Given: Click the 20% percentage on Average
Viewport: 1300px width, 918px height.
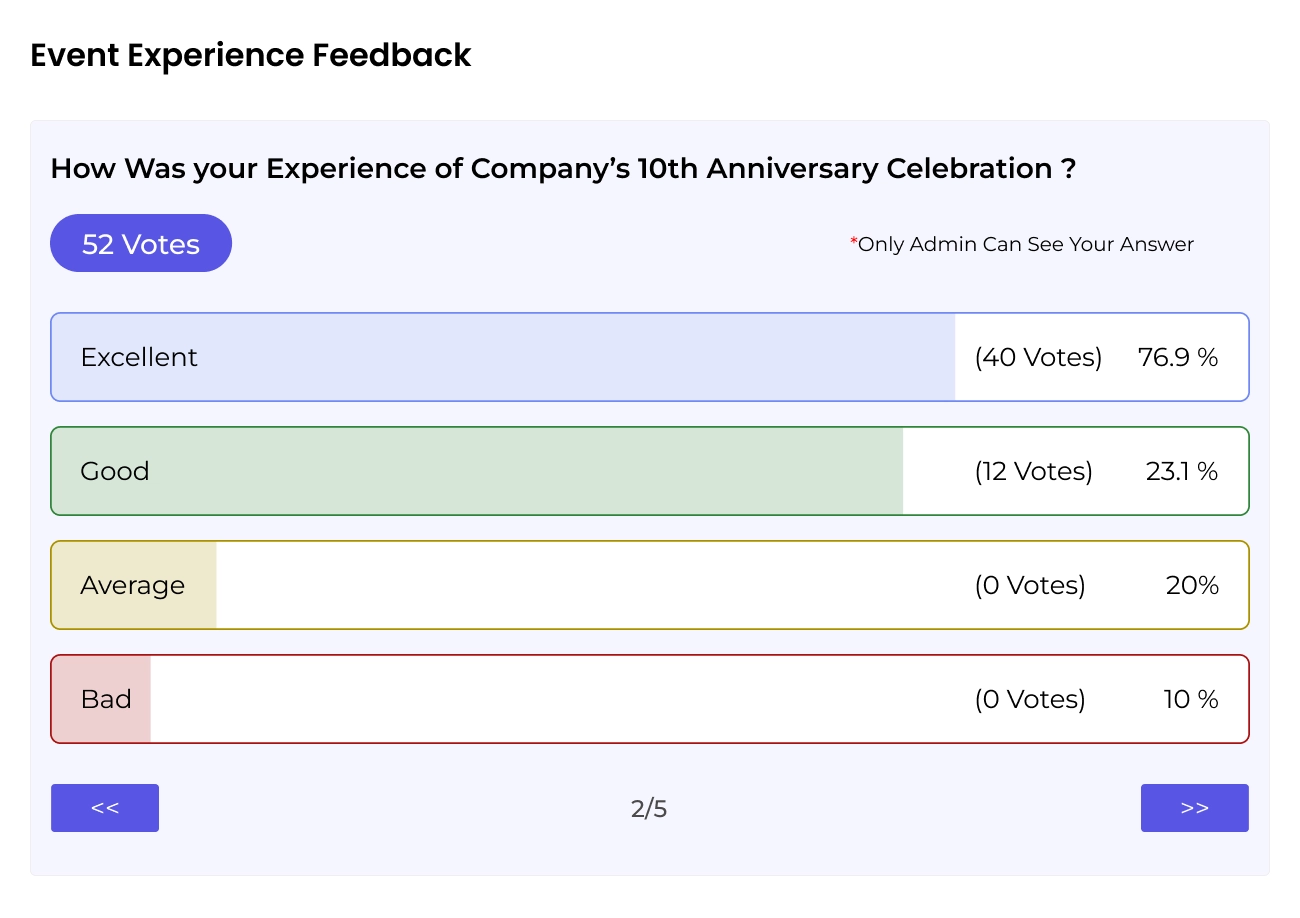Looking at the screenshot, I should [x=1192, y=585].
